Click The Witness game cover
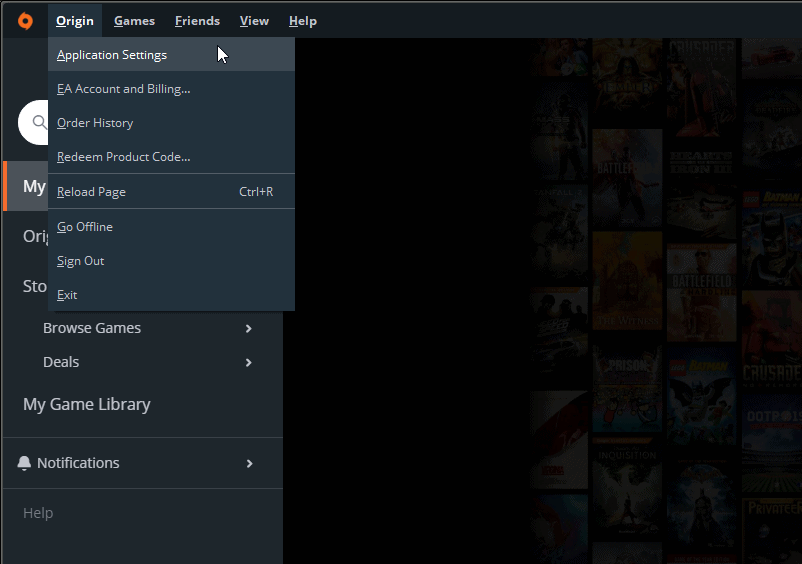This screenshot has width=802, height=564. click(627, 281)
